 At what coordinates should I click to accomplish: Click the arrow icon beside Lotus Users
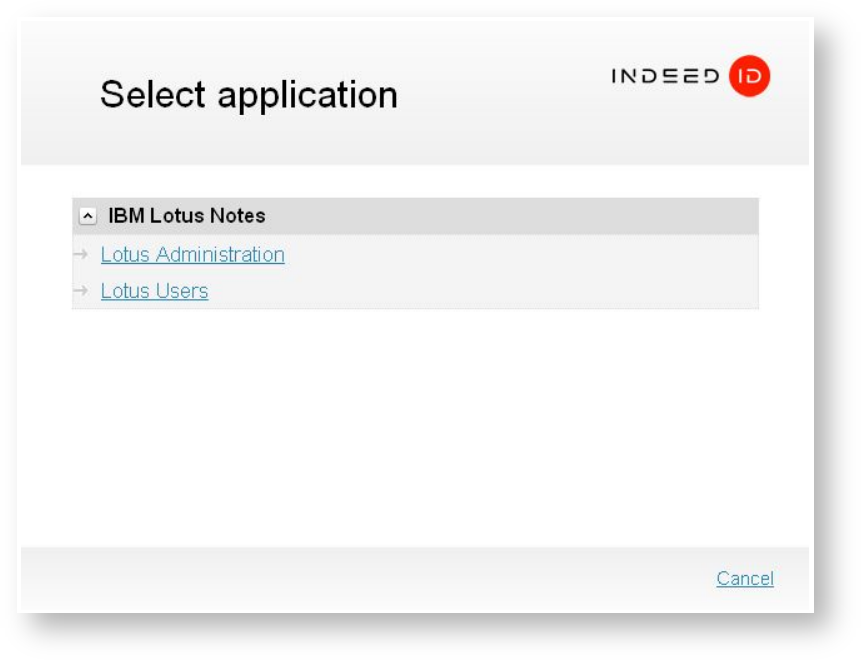tap(81, 292)
